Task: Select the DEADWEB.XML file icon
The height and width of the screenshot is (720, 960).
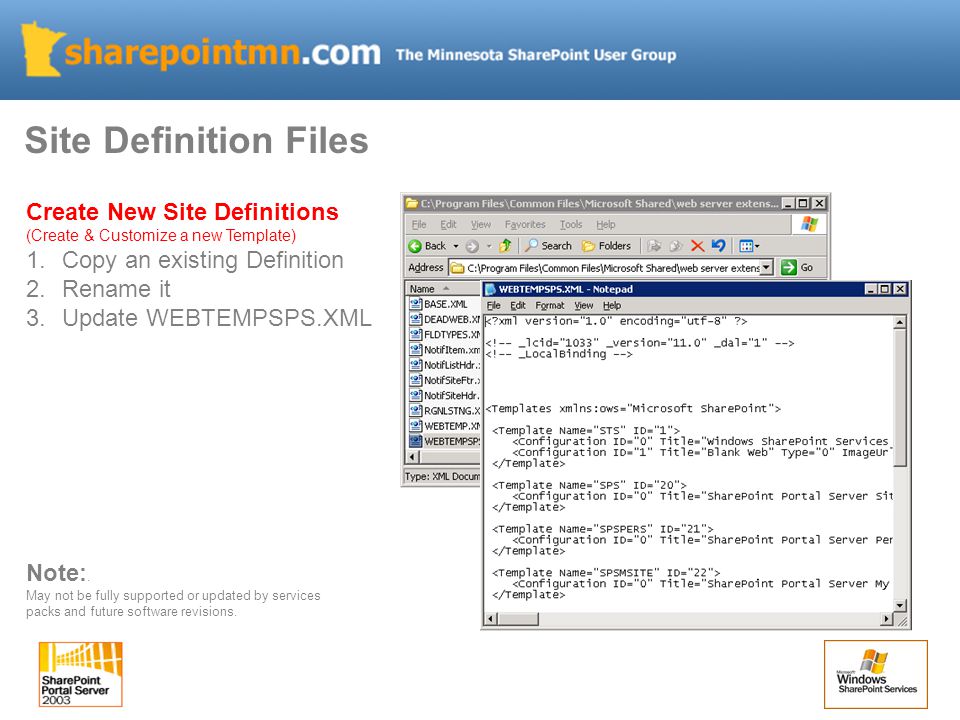Action: pyautogui.click(x=416, y=320)
